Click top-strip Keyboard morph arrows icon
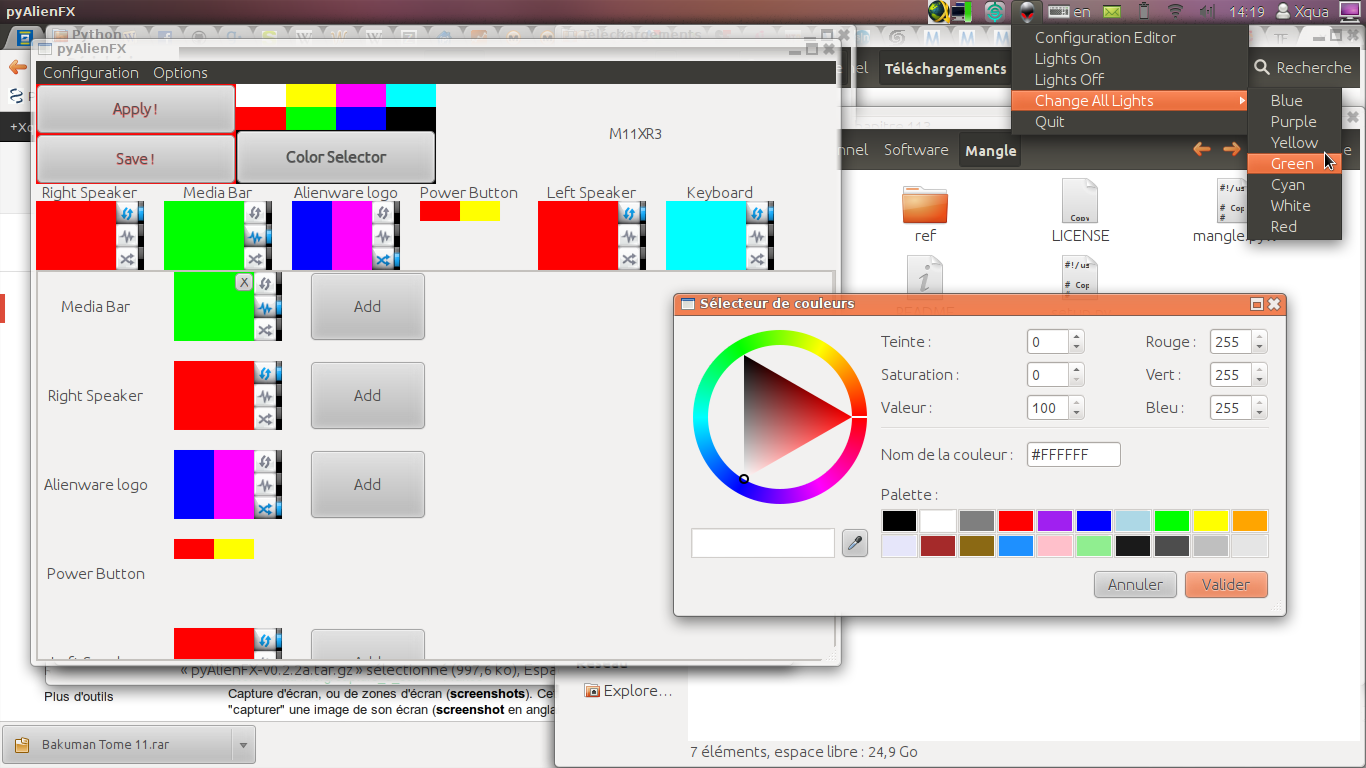The image size is (1366, 768). coord(757,213)
